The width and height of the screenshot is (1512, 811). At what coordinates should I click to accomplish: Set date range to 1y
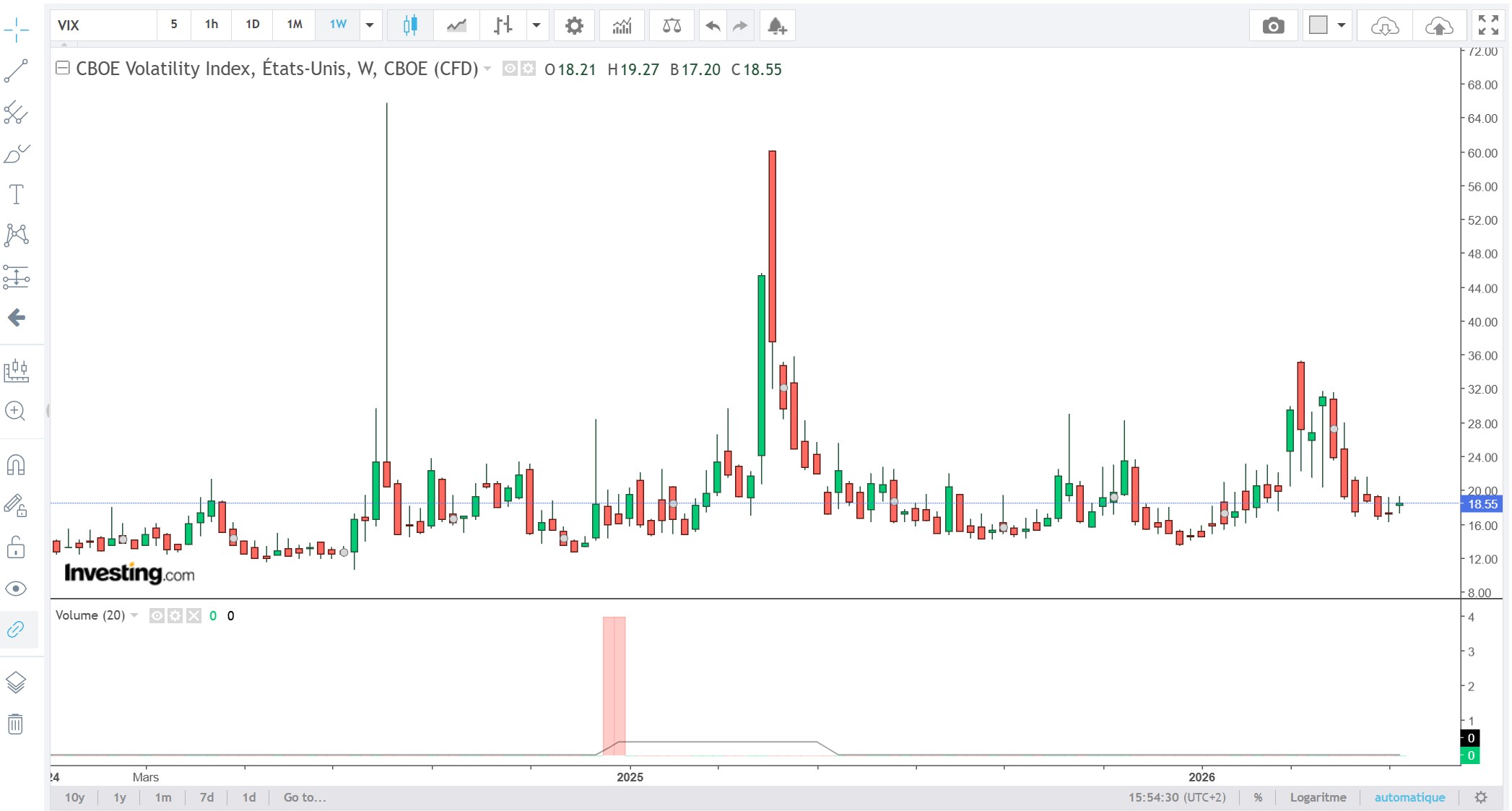pyautogui.click(x=120, y=797)
